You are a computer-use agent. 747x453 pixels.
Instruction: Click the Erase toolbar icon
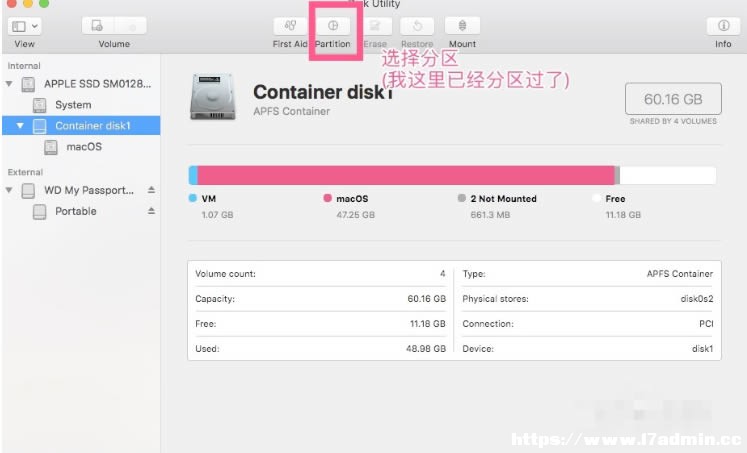[x=375, y=26]
